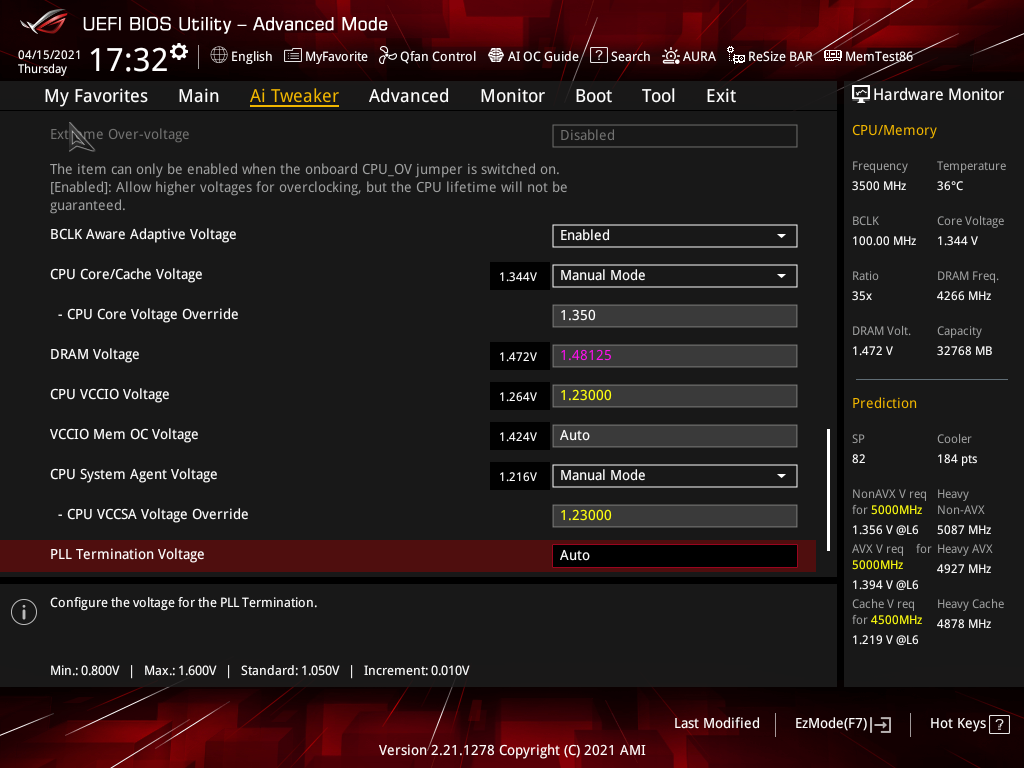The image size is (1024, 768).
Task: Toggle ReSize BAR icon
Action: pyautogui.click(x=736, y=56)
